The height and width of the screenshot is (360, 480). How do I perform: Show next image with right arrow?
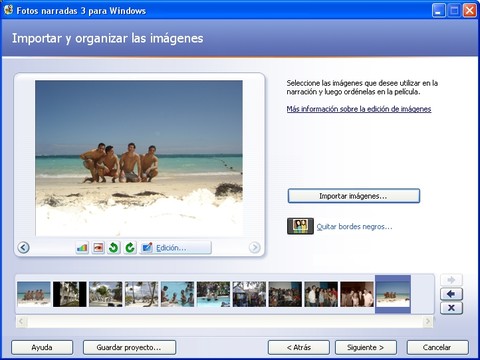255,247
